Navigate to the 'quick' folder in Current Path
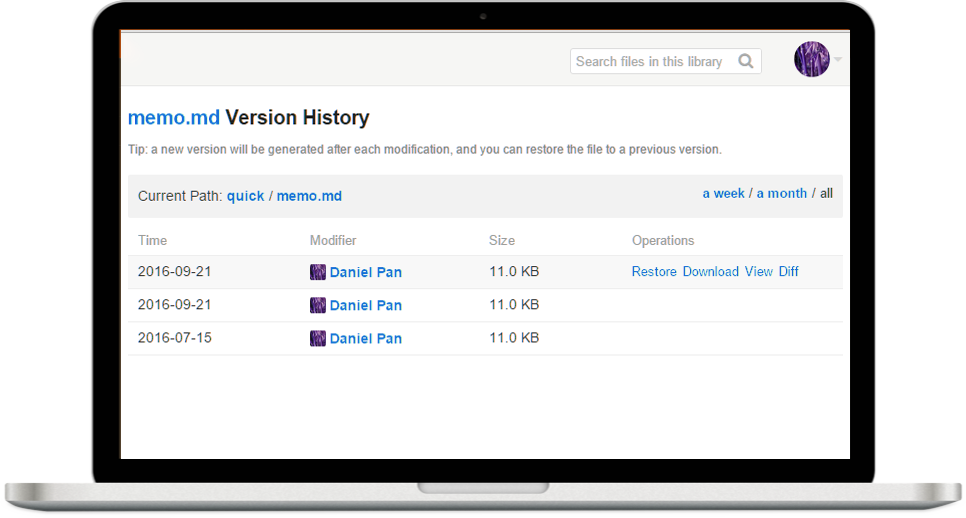966x518 pixels. [245, 196]
